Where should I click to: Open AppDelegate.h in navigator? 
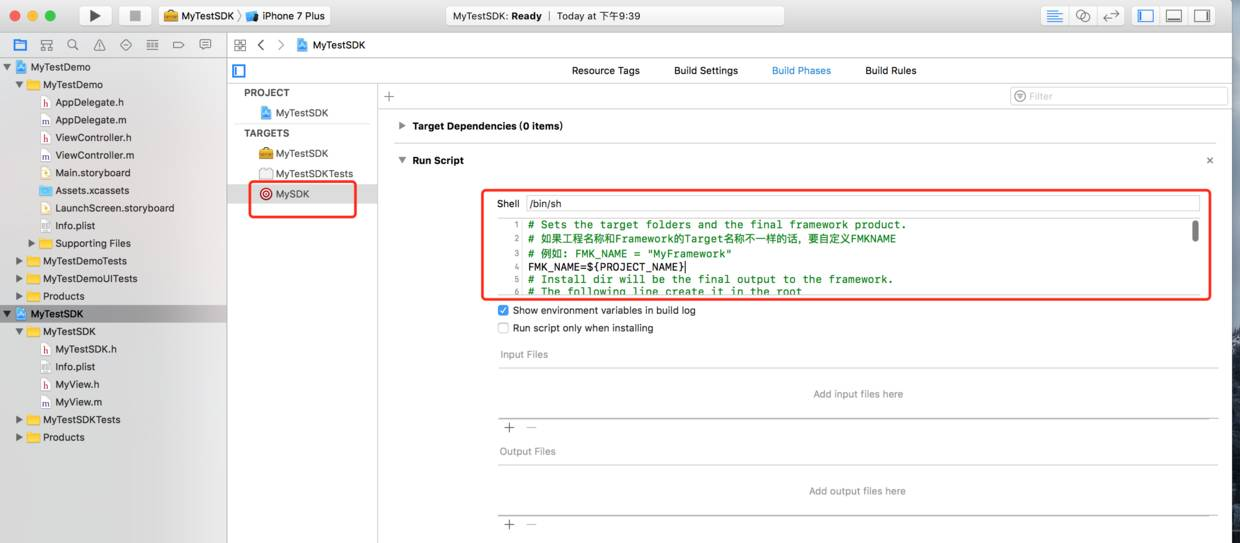pos(89,102)
